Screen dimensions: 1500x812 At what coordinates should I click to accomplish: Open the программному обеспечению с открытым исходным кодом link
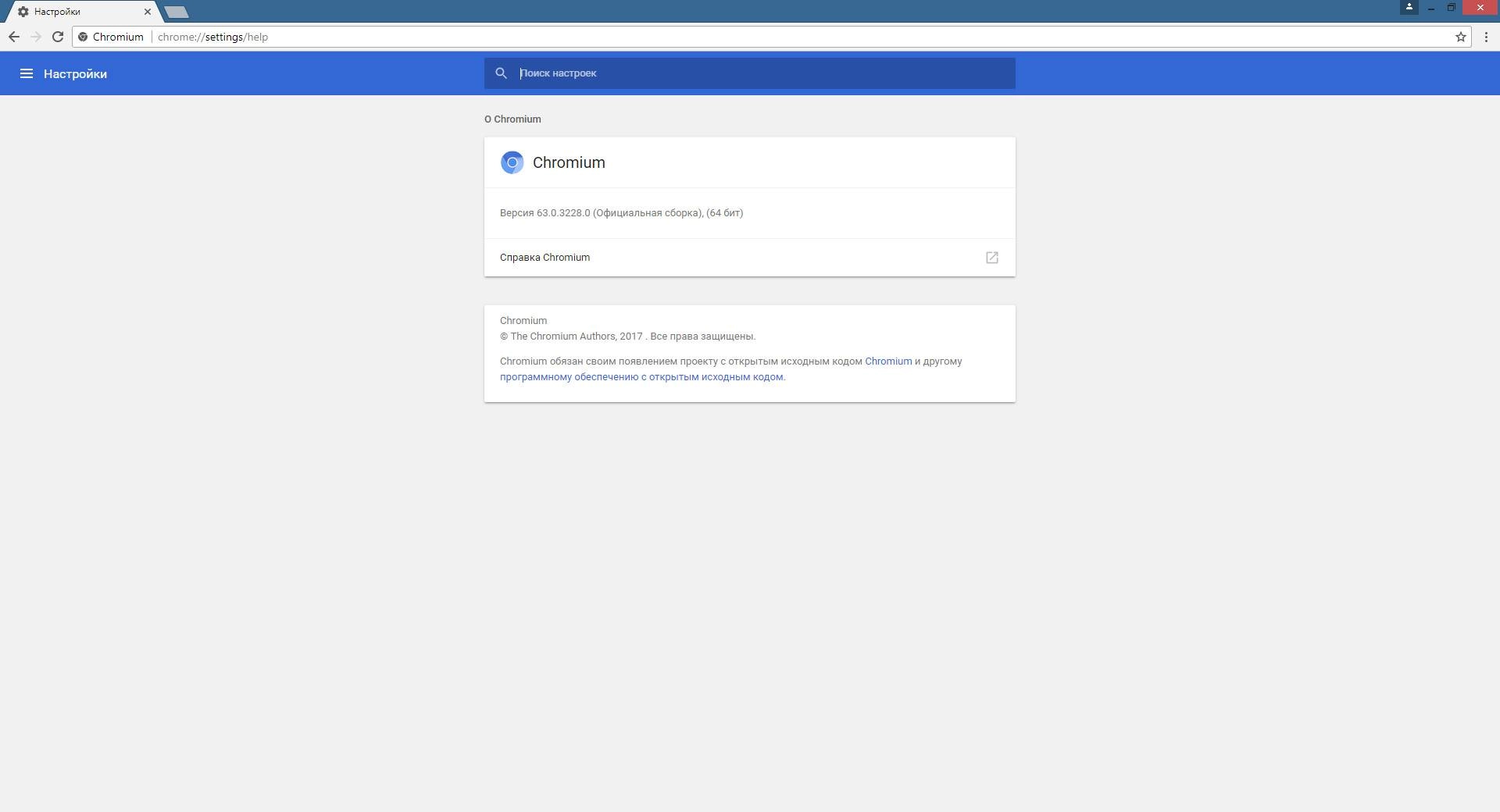point(641,377)
